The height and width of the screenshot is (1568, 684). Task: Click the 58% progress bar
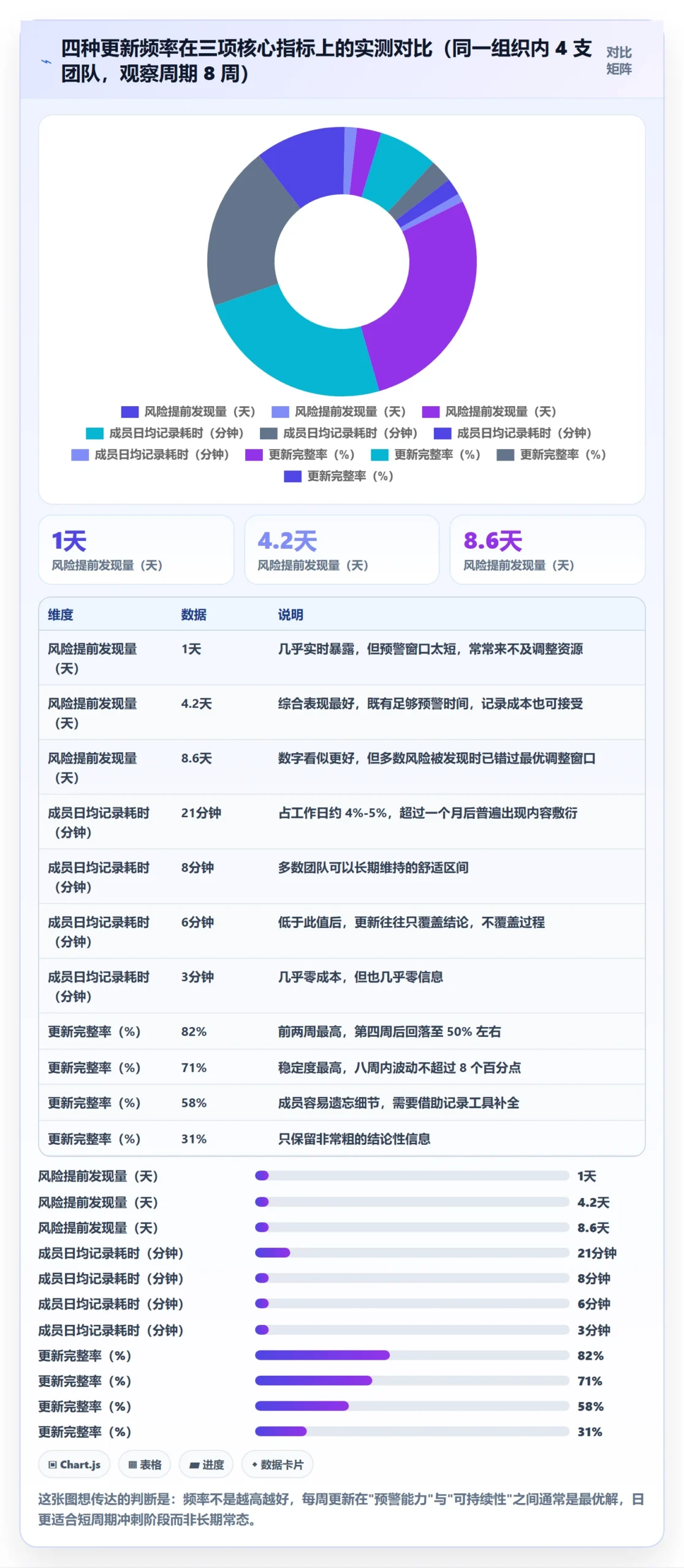click(412, 1406)
